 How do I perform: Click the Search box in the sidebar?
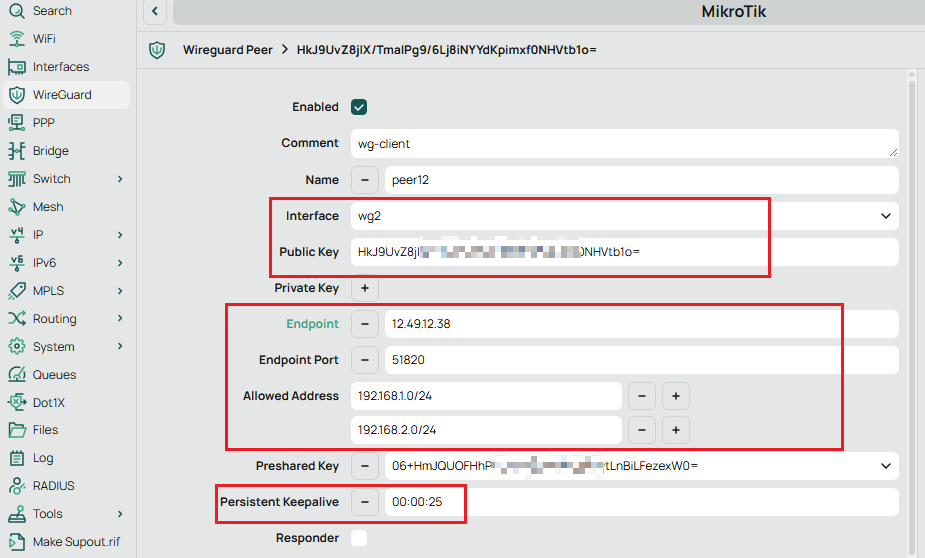click(x=66, y=11)
